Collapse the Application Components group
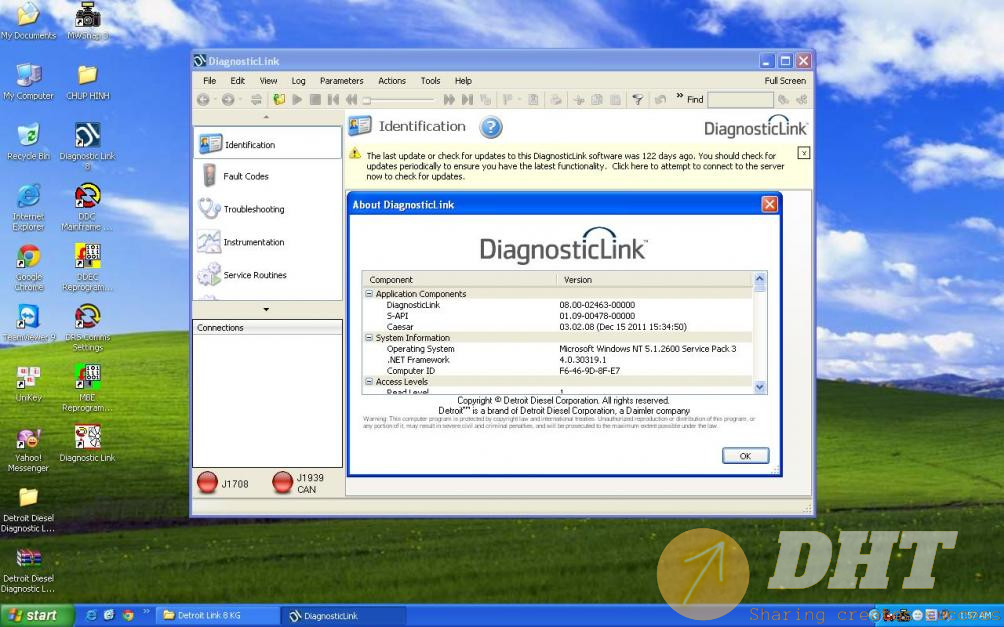The image size is (1004, 627). (x=369, y=294)
